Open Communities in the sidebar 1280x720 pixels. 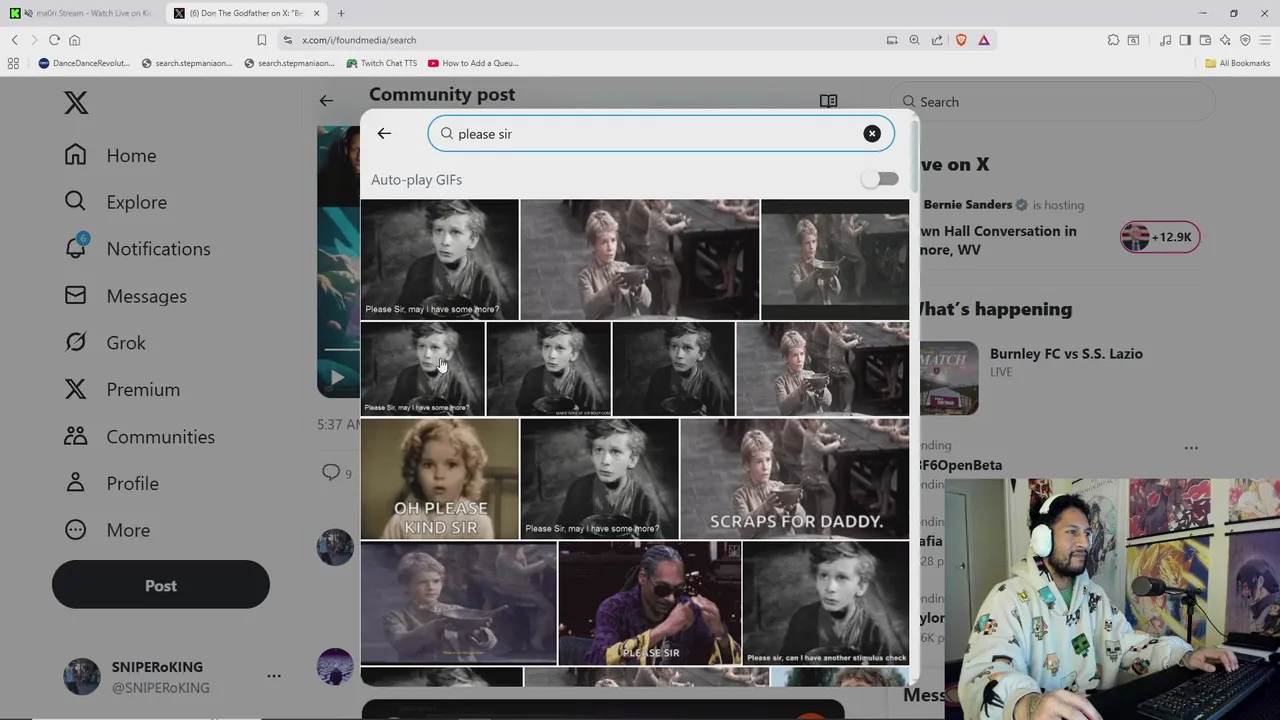(x=139, y=437)
